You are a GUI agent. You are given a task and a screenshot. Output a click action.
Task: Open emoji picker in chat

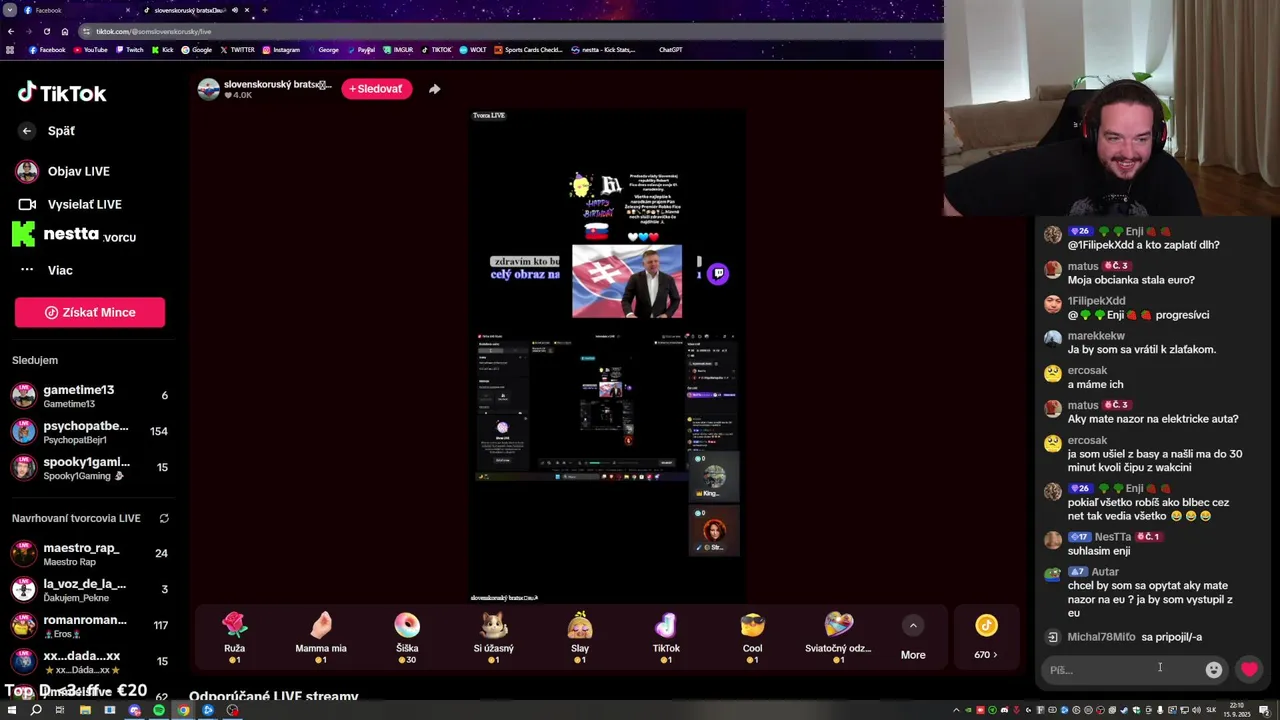[x=1213, y=670]
